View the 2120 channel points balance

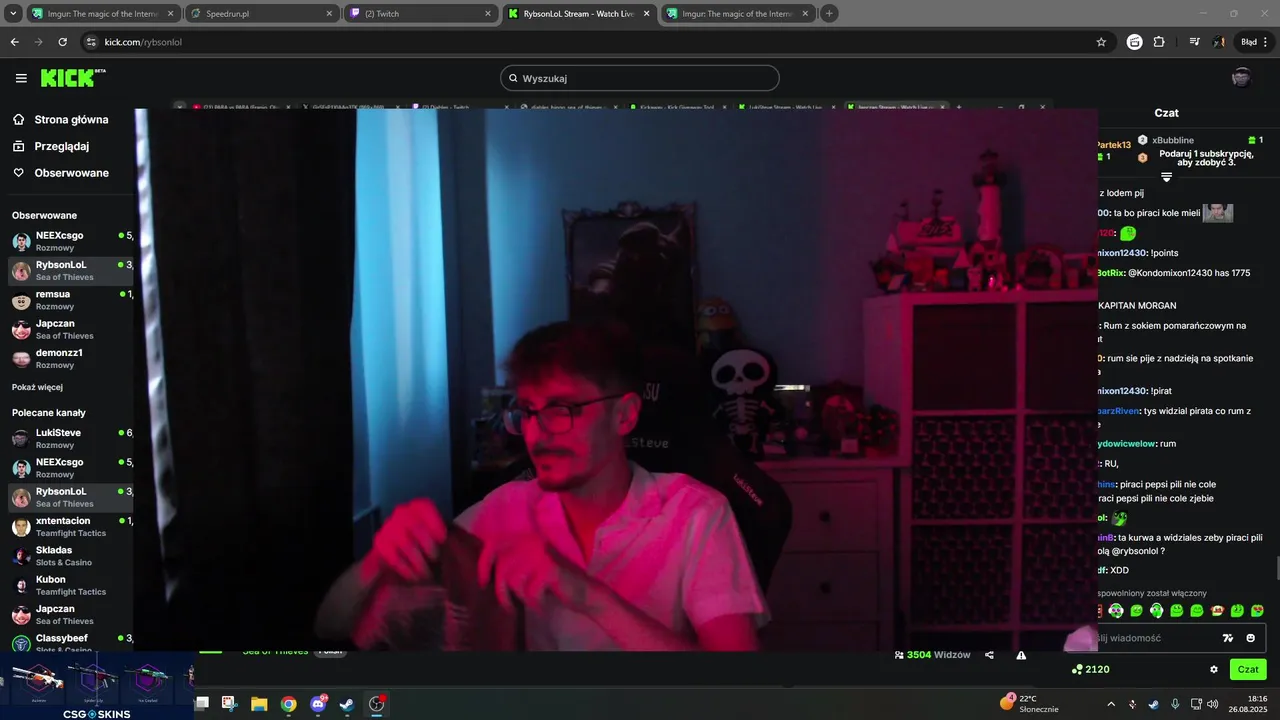coord(1090,669)
